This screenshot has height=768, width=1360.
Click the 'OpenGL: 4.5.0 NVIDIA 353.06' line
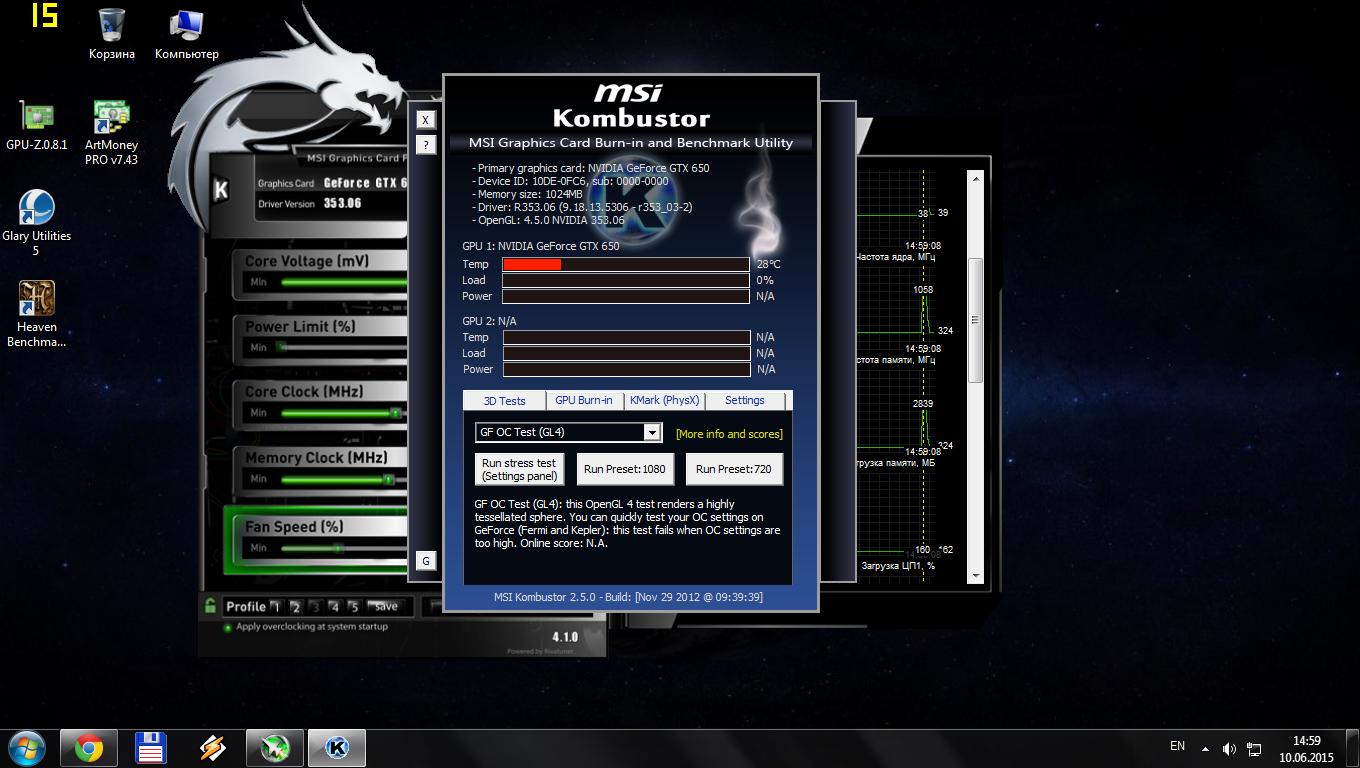click(x=548, y=220)
